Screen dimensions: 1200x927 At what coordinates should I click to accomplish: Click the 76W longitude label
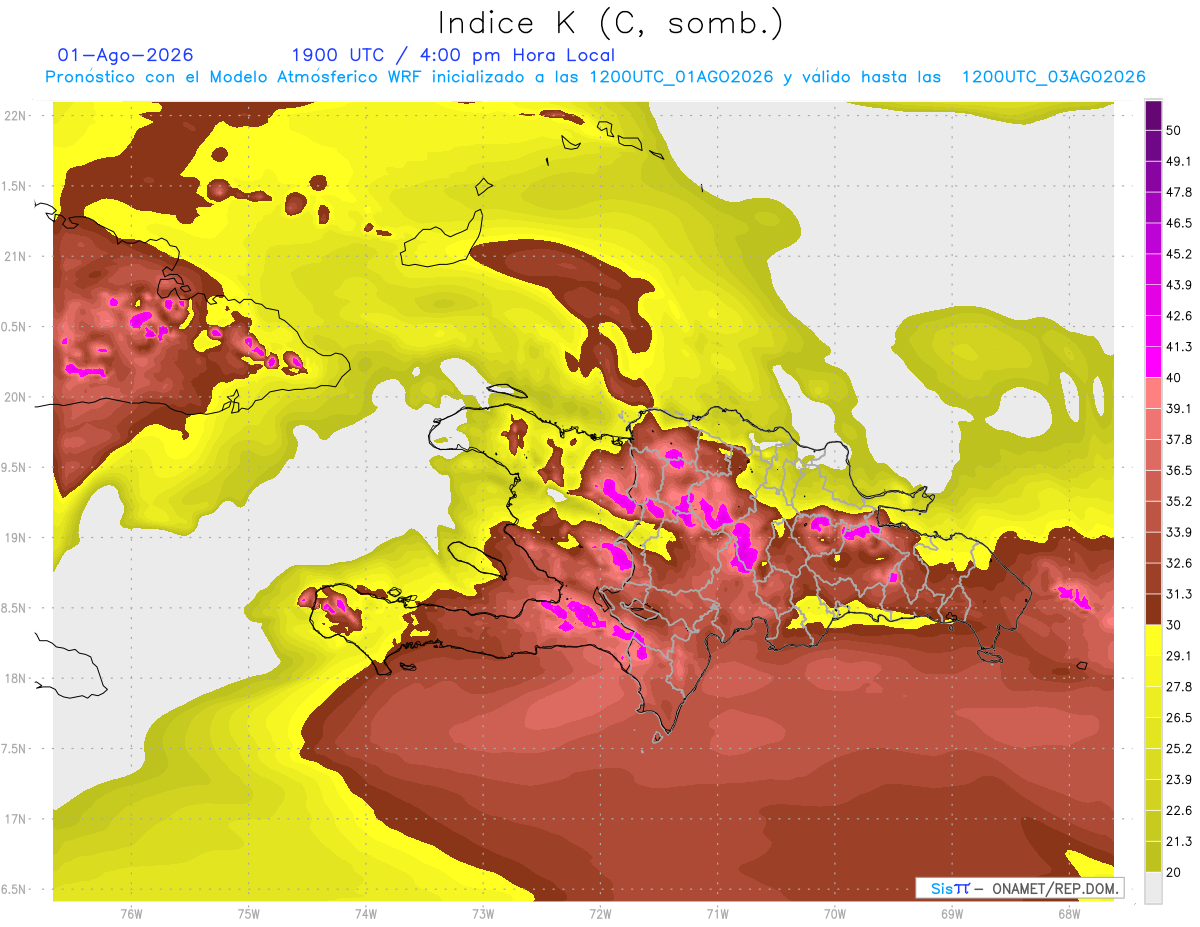pyautogui.click(x=131, y=913)
